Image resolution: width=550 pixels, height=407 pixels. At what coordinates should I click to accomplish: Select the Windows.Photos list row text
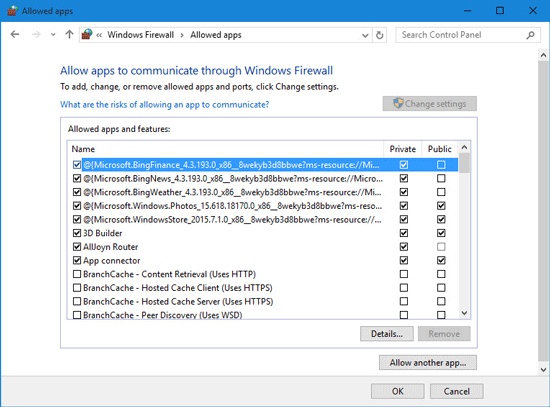(232, 206)
